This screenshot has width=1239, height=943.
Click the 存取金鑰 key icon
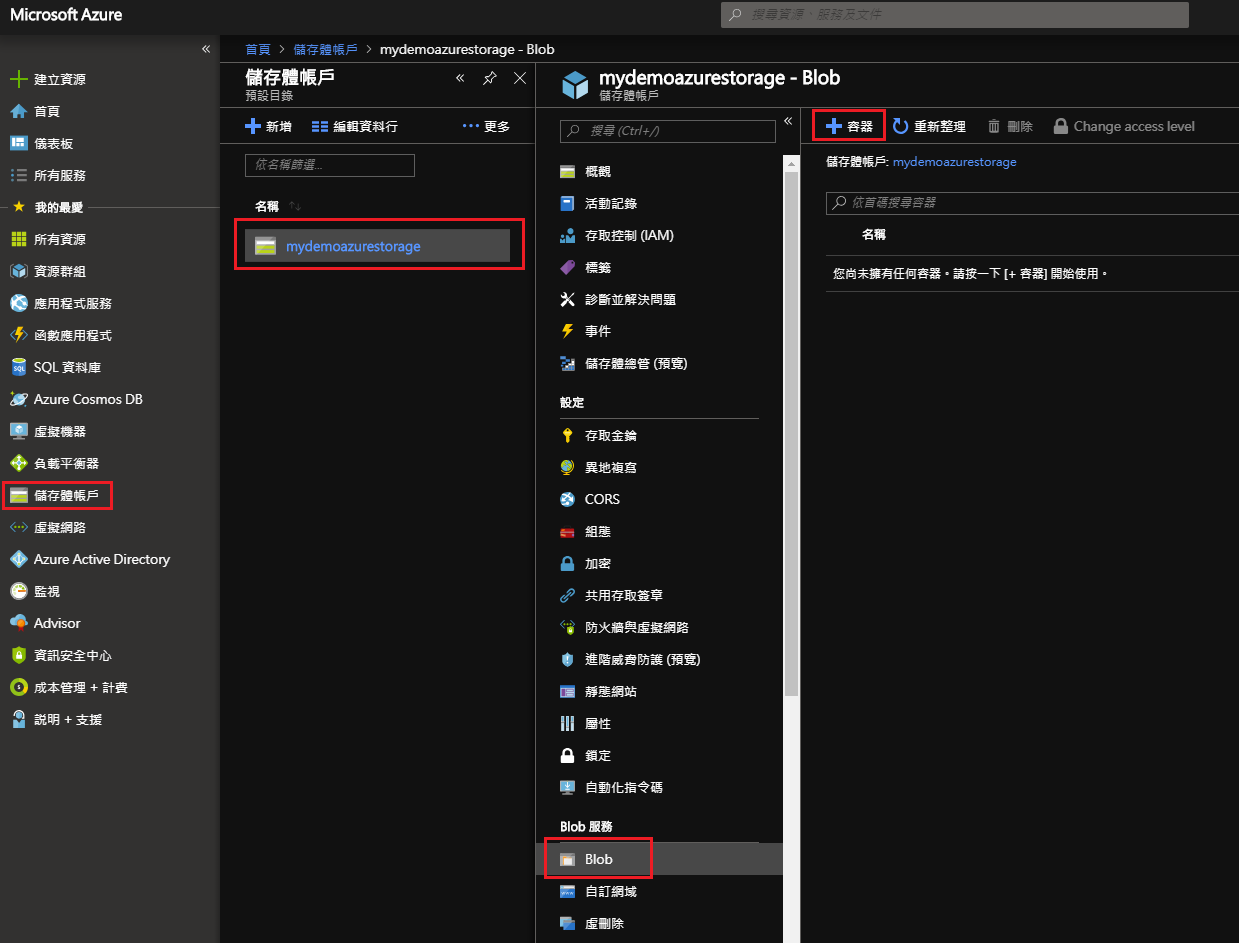tap(568, 435)
